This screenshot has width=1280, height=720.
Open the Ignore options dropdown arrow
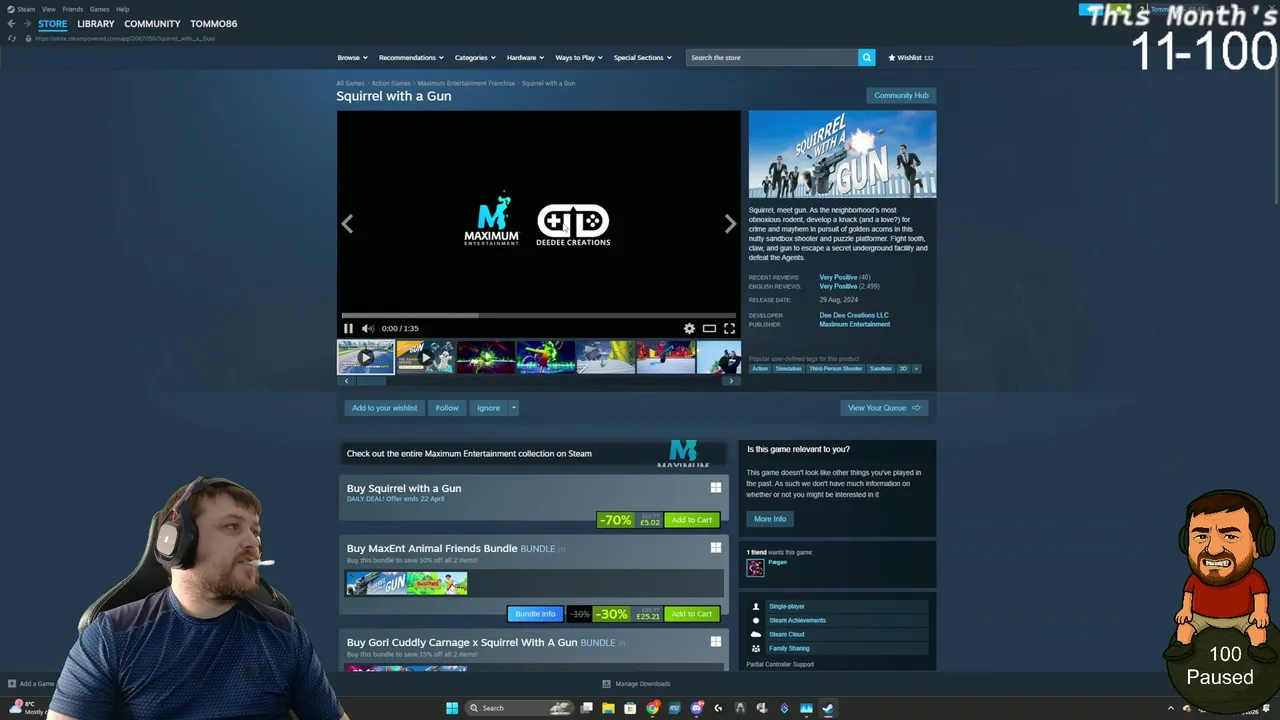pyautogui.click(x=514, y=408)
